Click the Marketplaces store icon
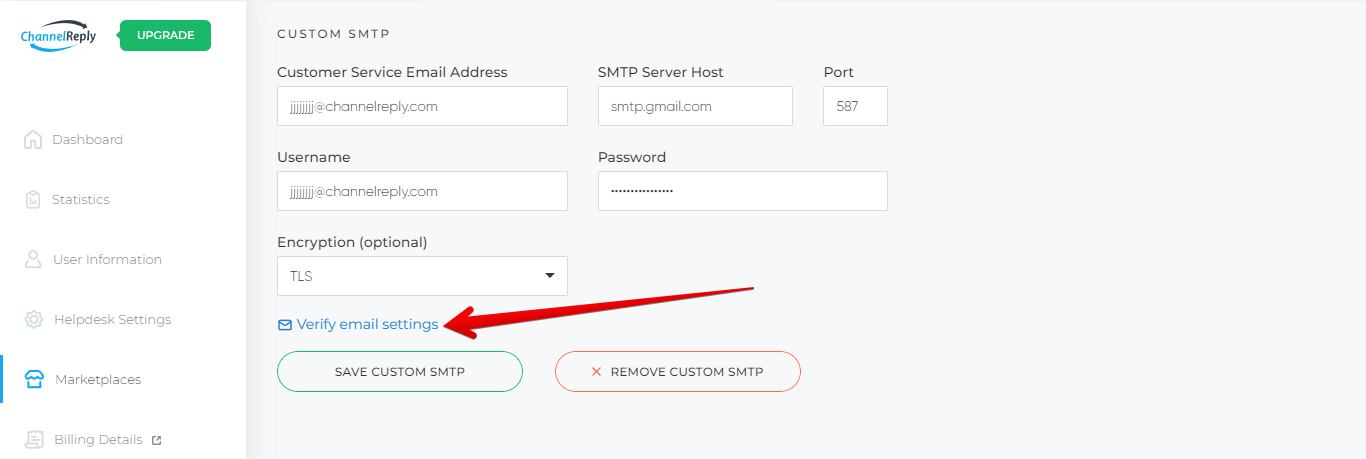The width and height of the screenshot is (1366, 459). click(x=34, y=379)
